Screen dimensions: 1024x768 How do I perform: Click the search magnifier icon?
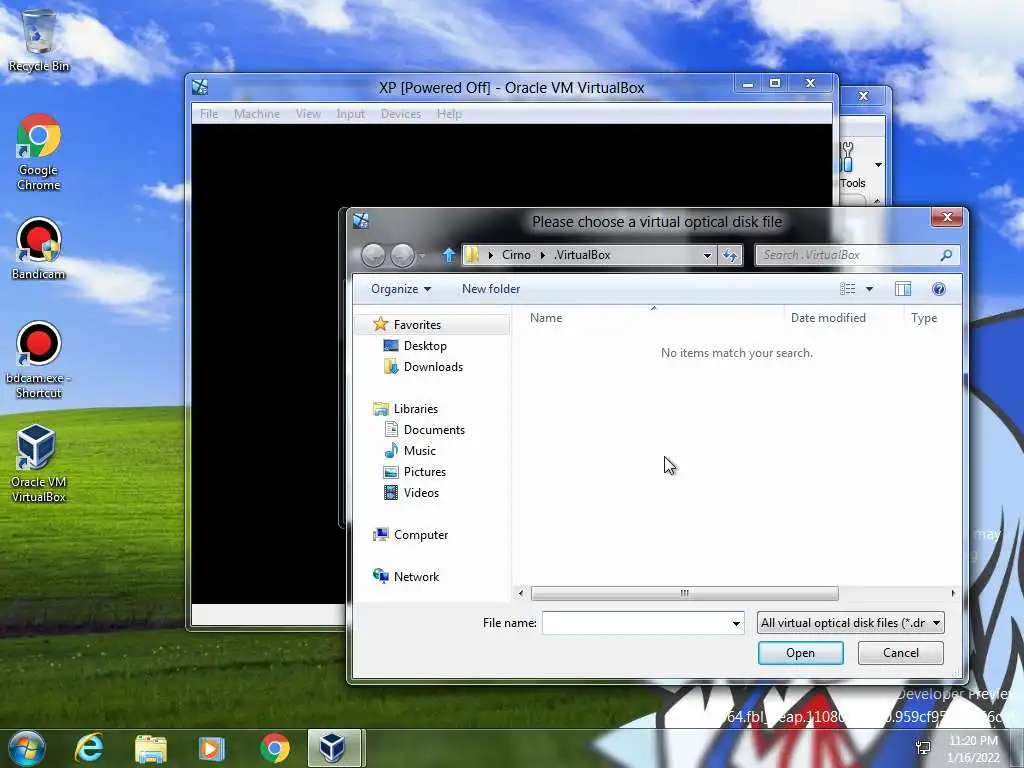point(946,255)
